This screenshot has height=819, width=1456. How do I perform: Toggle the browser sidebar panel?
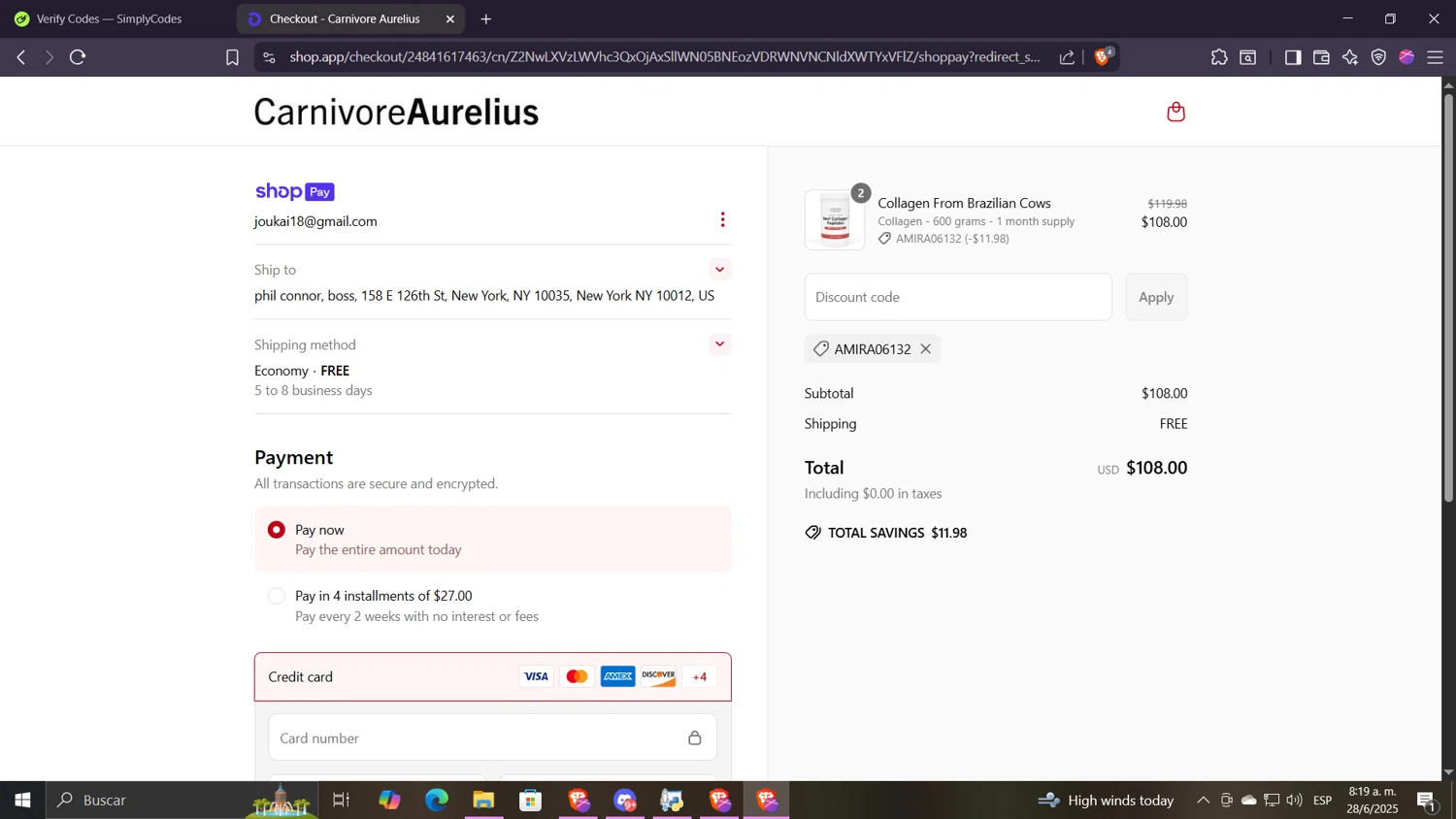tap(1292, 57)
